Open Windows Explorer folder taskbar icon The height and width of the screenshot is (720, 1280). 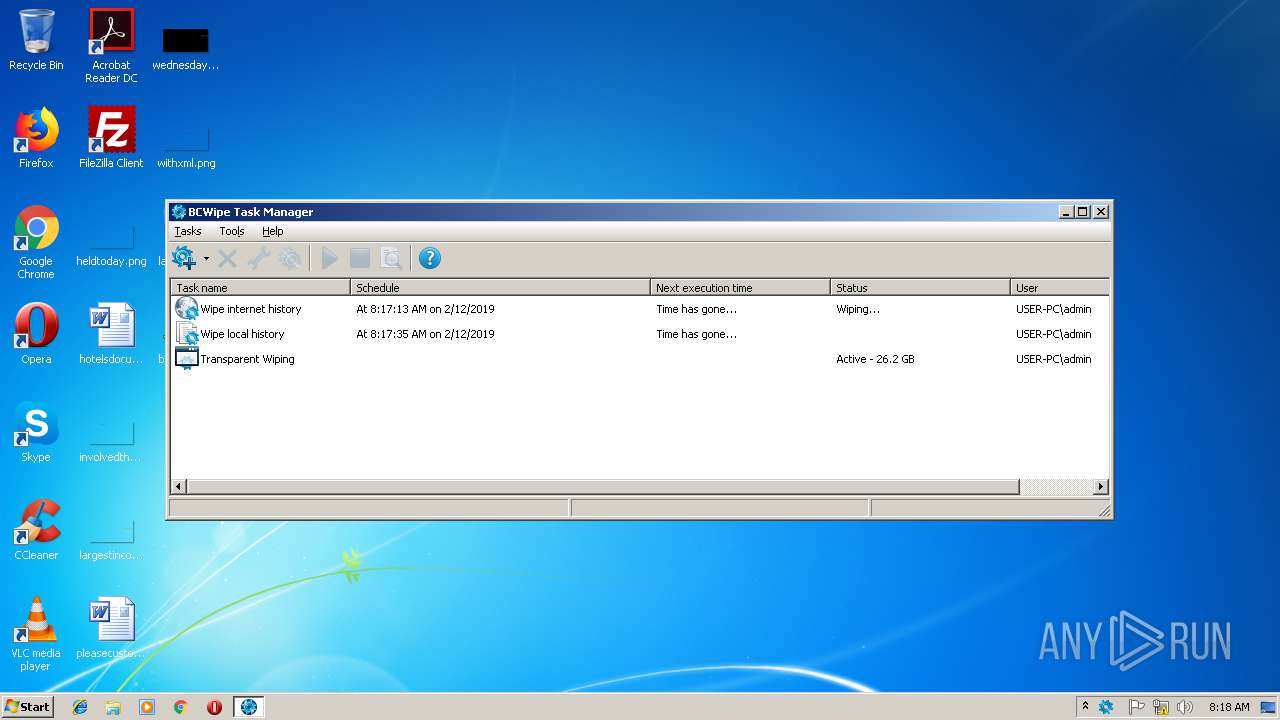[113, 707]
